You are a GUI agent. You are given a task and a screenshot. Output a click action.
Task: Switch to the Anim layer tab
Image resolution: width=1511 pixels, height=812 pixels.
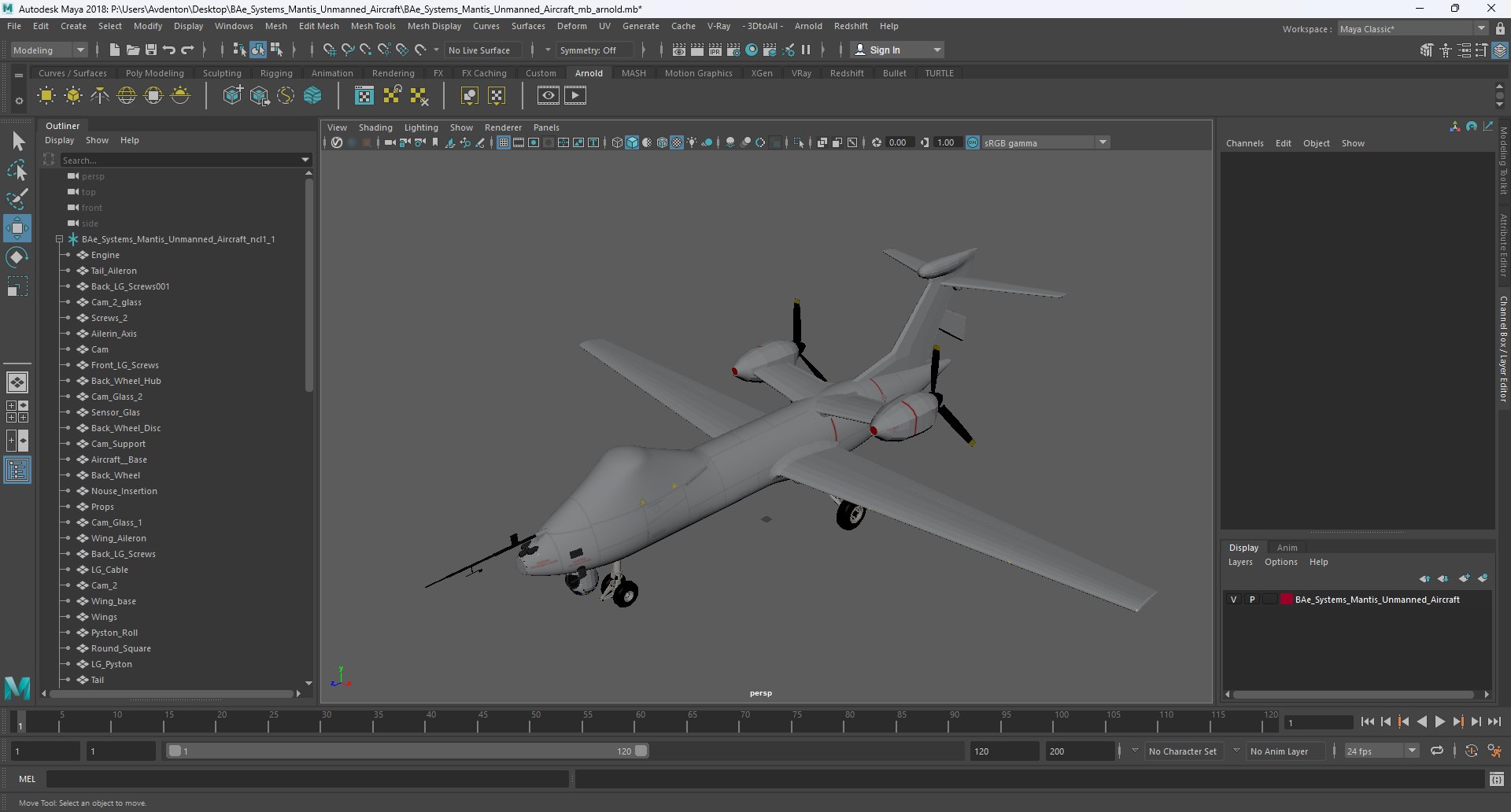[x=1287, y=548]
